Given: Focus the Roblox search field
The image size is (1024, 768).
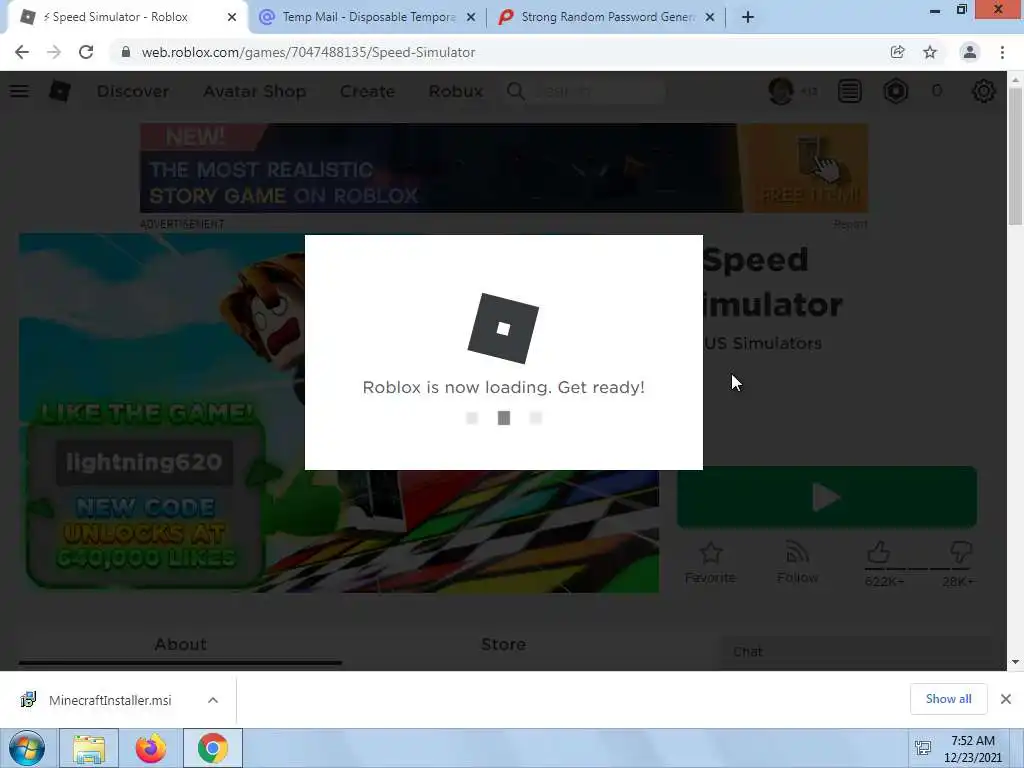Looking at the screenshot, I should click(x=598, y=91).
